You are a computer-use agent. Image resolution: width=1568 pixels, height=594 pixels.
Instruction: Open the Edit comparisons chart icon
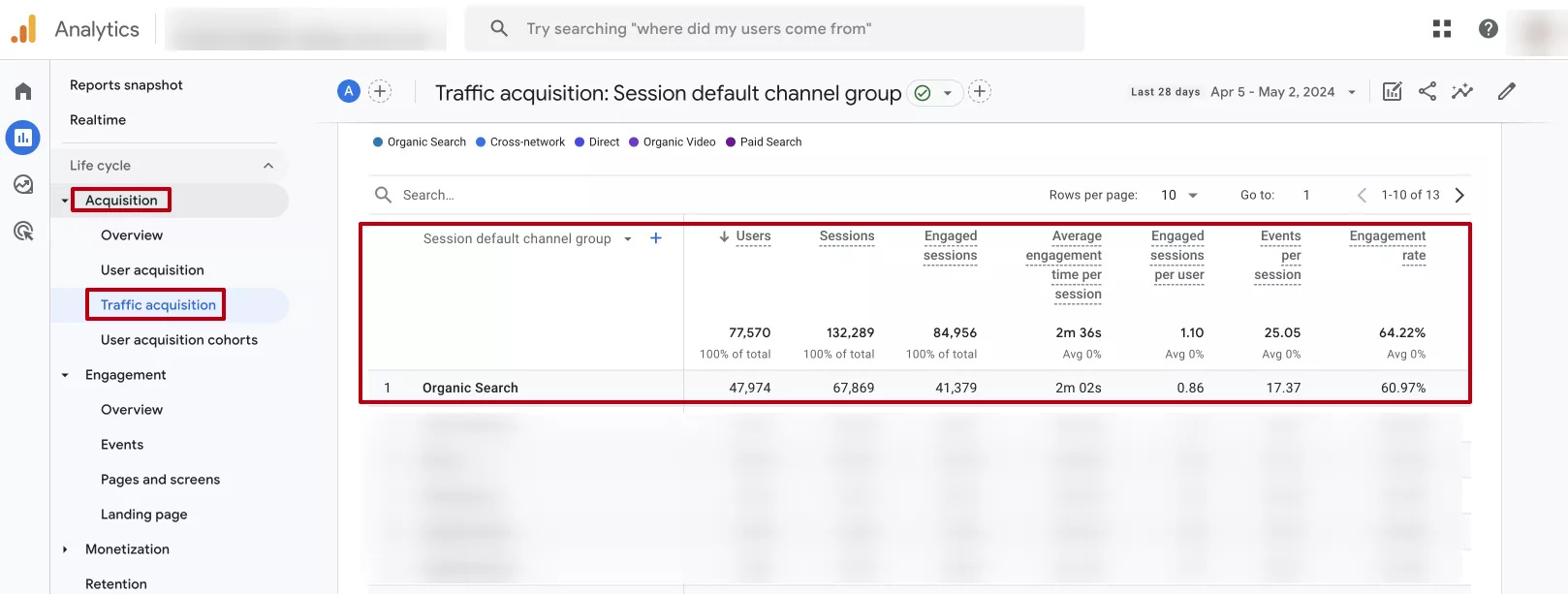(x=1393, y=91)
